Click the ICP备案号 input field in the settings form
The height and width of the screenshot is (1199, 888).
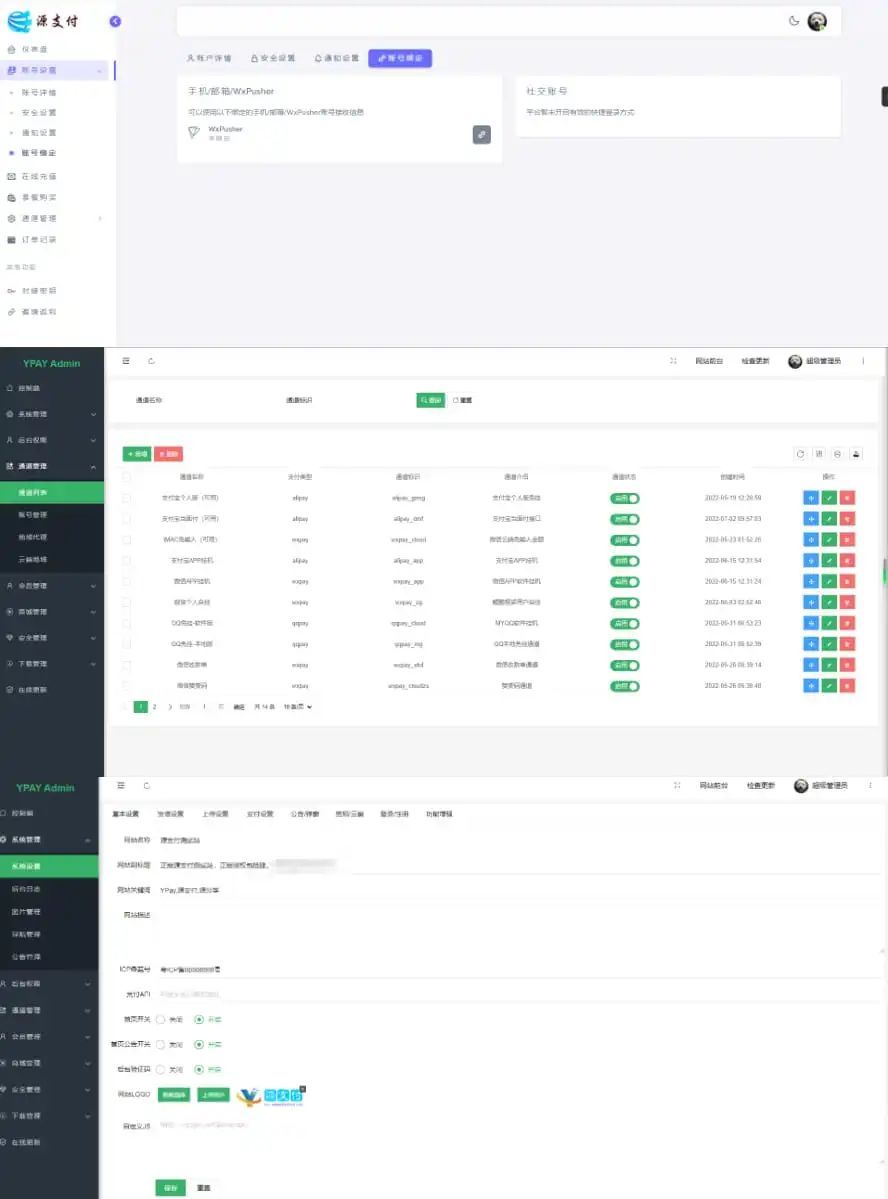[520, 970]
